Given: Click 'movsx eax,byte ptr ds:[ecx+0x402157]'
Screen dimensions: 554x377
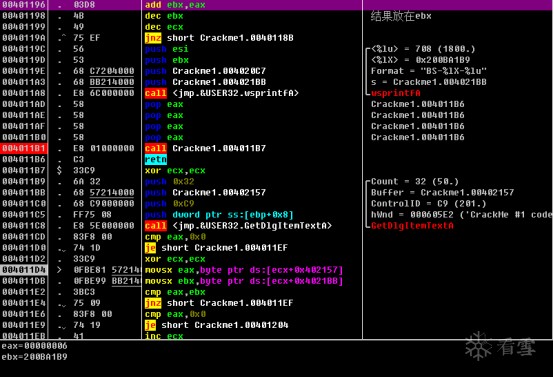Looking at the screenshot, I should (244, 270).
